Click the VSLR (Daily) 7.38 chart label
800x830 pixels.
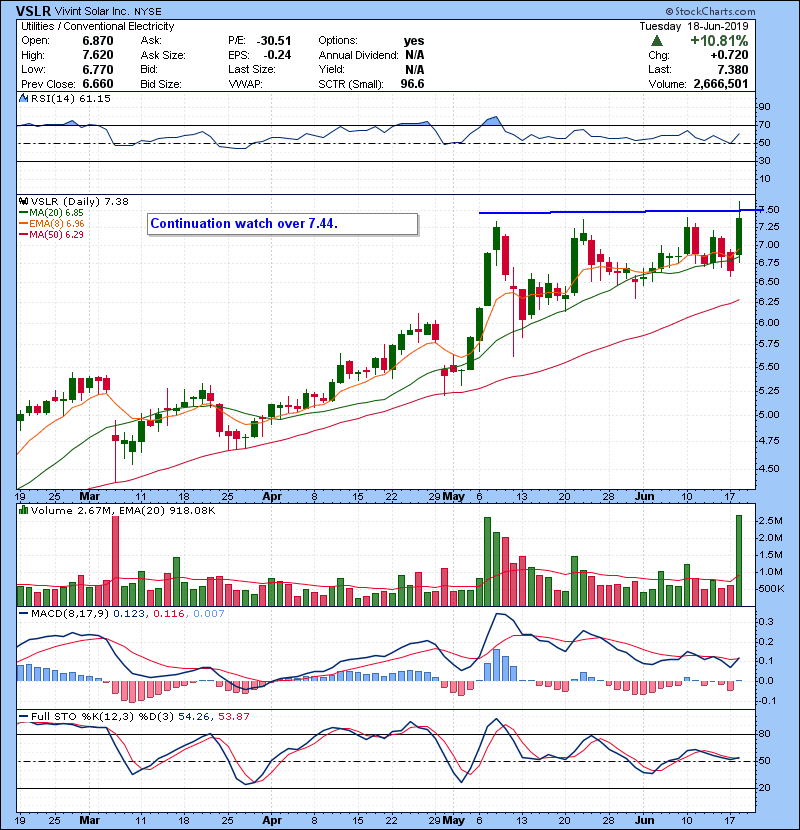coord(79,201)
